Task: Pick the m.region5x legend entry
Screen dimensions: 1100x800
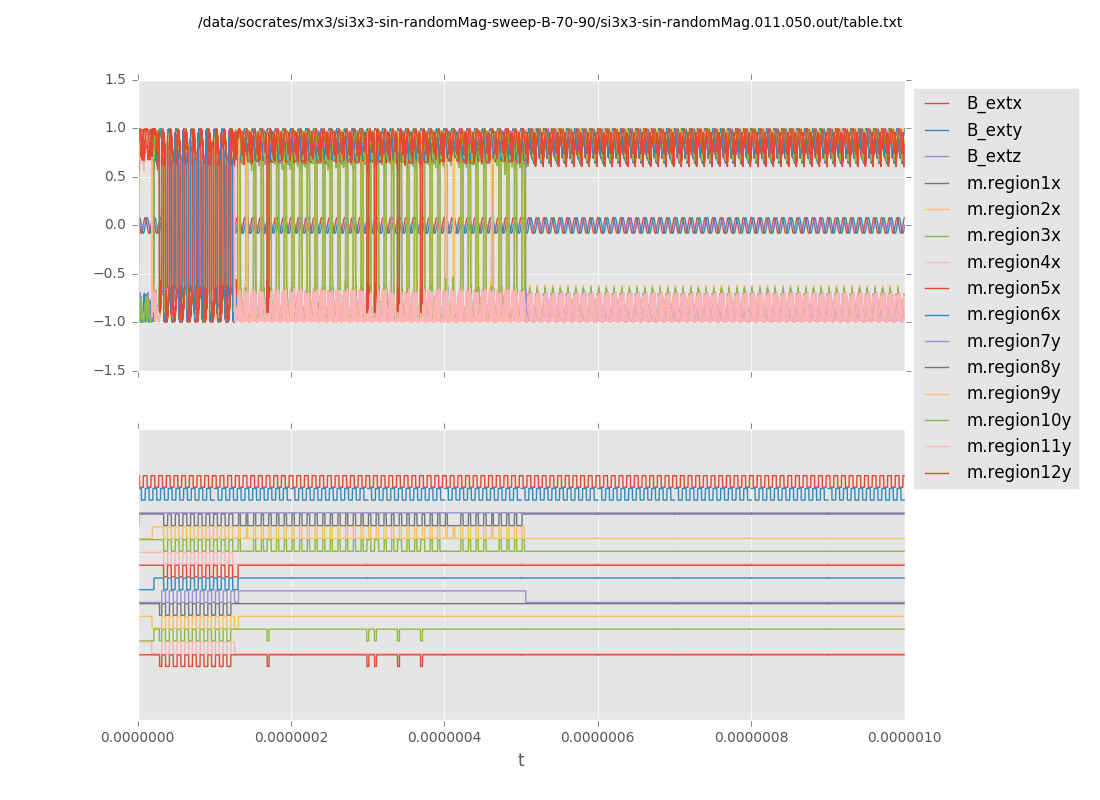Action: pyautogui.click(x=1013, y=288)
